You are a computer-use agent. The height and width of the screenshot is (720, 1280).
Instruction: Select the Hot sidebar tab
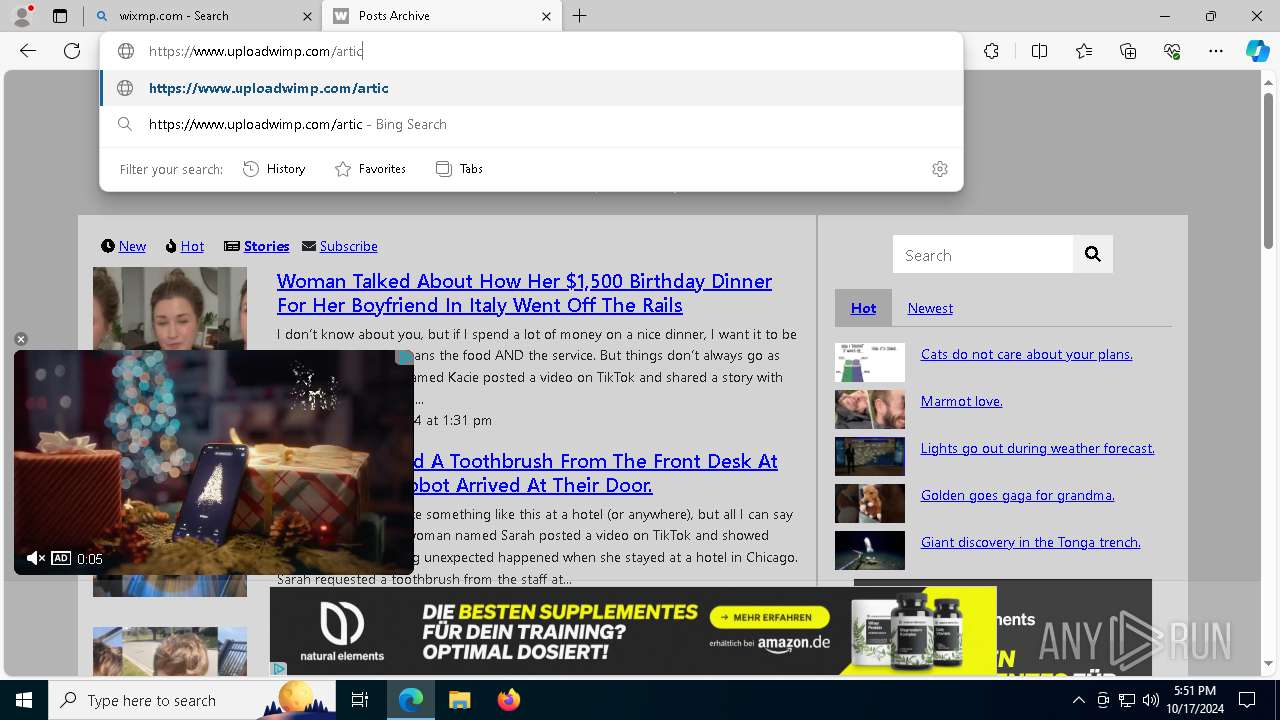click(863, 308)
